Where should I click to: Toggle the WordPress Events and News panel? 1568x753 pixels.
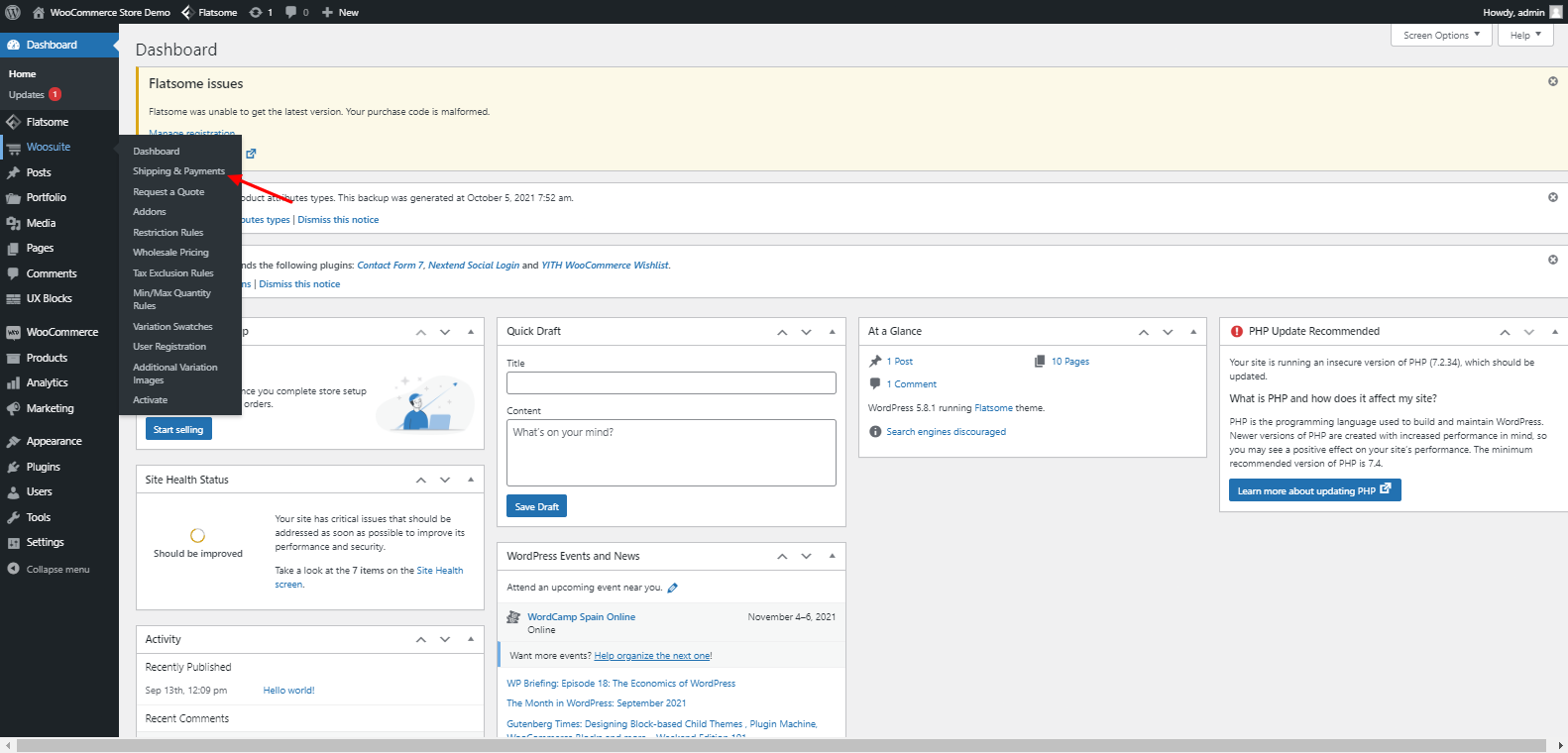pyautogui.click(x=832, y=556)
